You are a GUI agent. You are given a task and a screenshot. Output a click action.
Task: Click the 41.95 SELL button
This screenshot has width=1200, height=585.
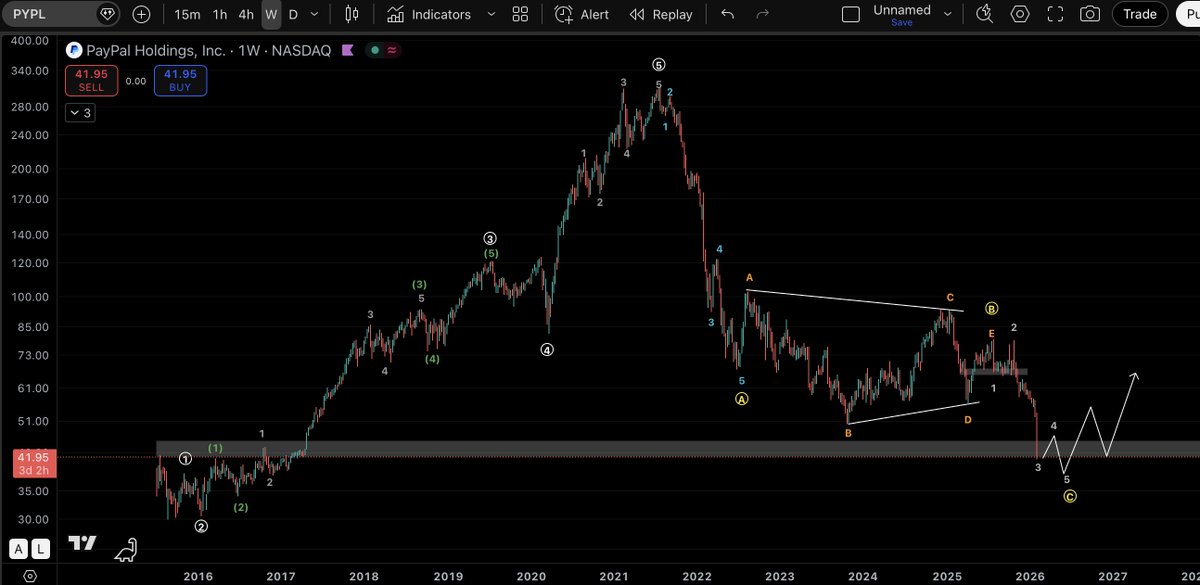tap(92, 81)
